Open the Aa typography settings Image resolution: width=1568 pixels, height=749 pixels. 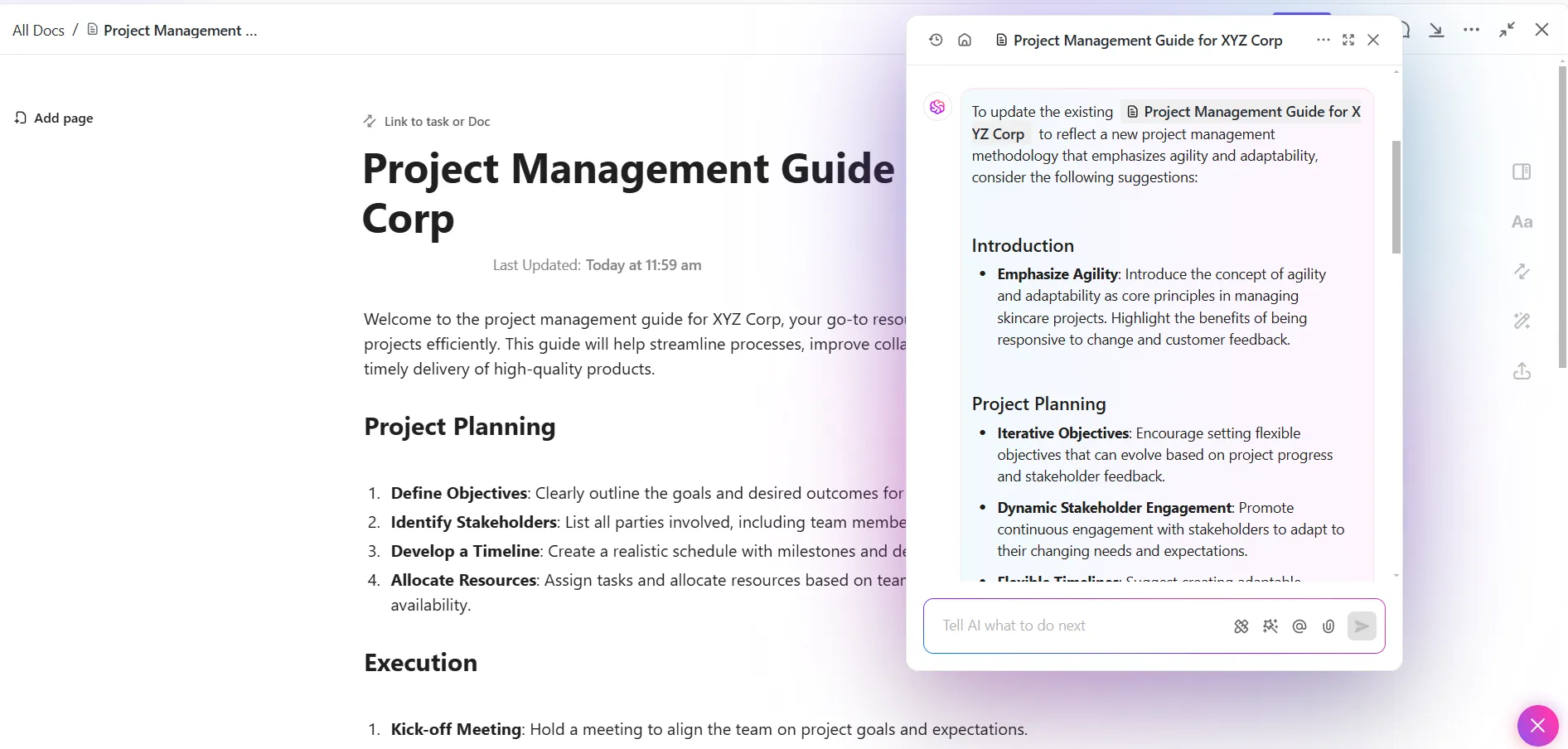[x=1522, y=222]
